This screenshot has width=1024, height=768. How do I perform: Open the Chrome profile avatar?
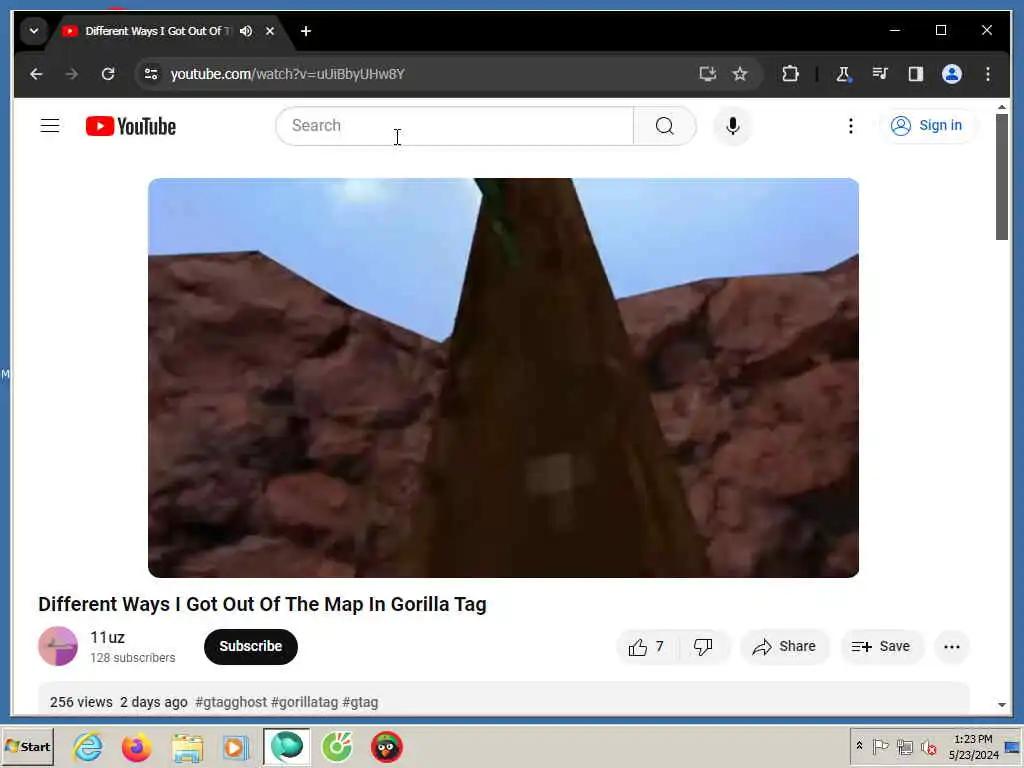click(952, 74)
